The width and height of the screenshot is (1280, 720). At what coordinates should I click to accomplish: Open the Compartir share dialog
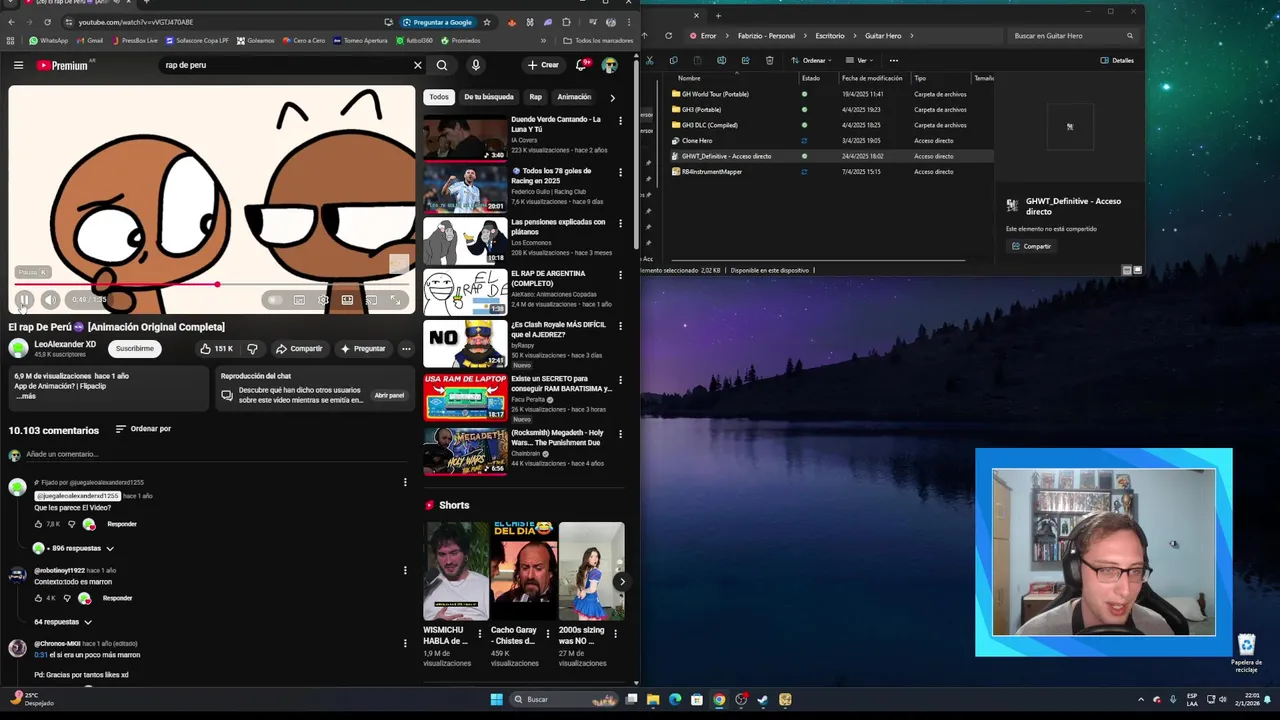tap(299, 349)
